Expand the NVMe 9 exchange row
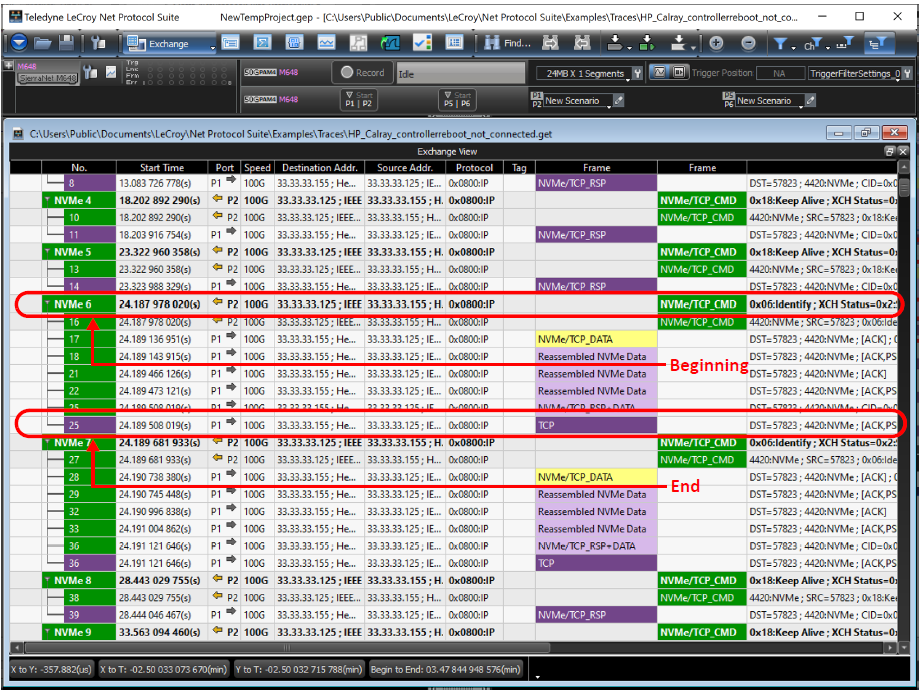This screenshot has height=691, width=920. (48, 632)
